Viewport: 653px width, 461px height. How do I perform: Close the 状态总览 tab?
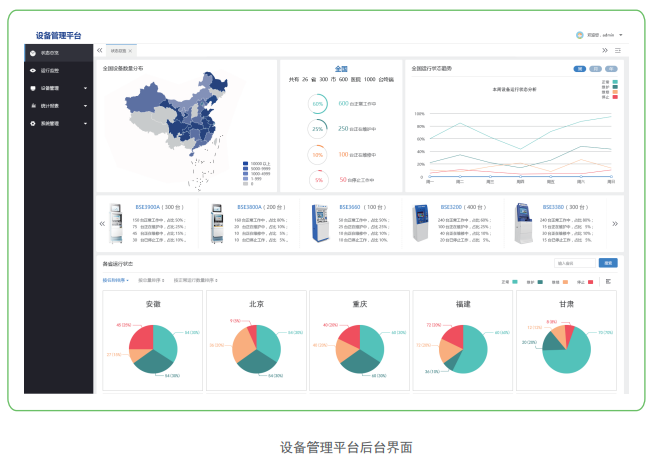point(130,50)
